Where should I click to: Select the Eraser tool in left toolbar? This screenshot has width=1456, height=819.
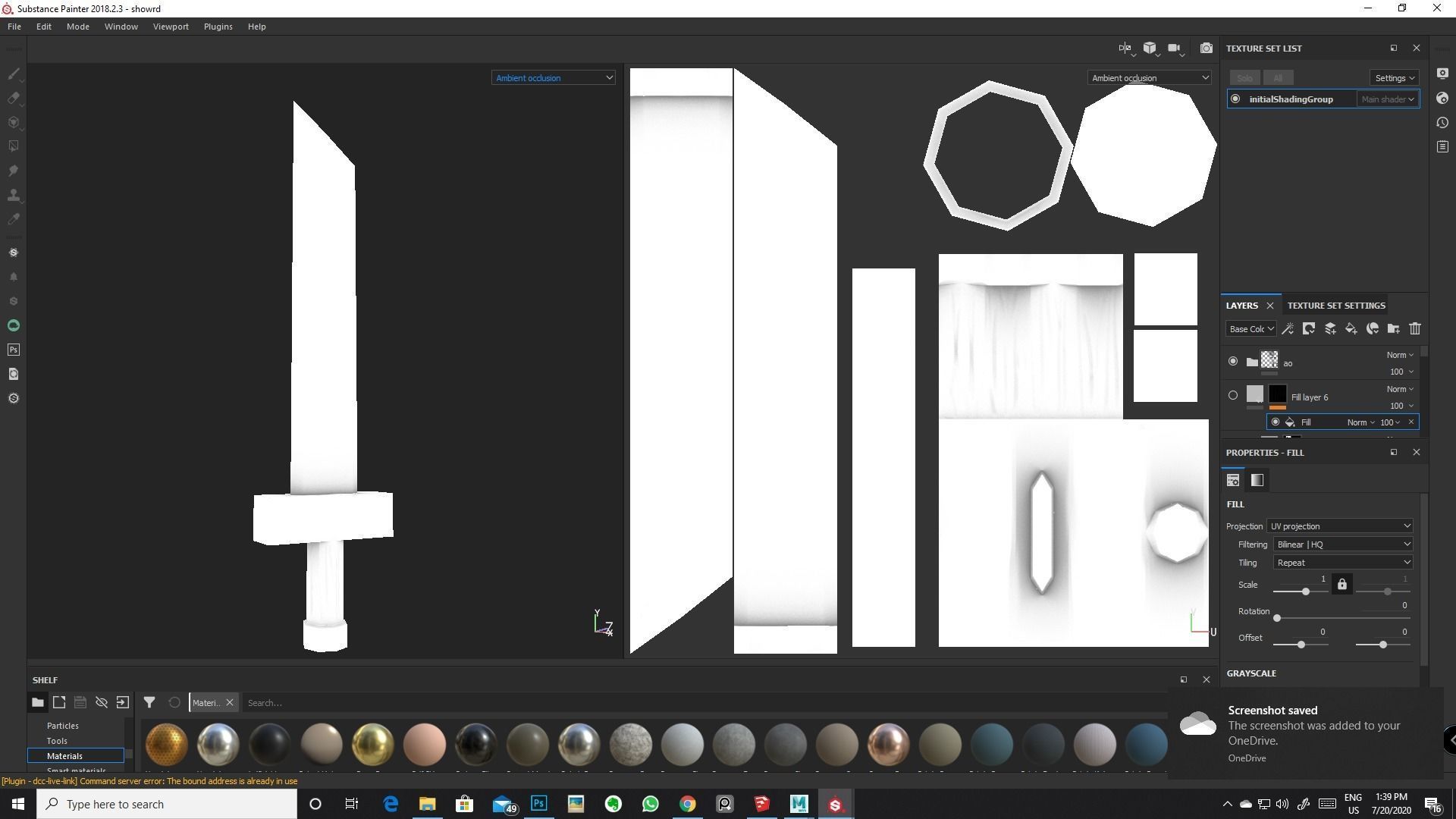13,99
